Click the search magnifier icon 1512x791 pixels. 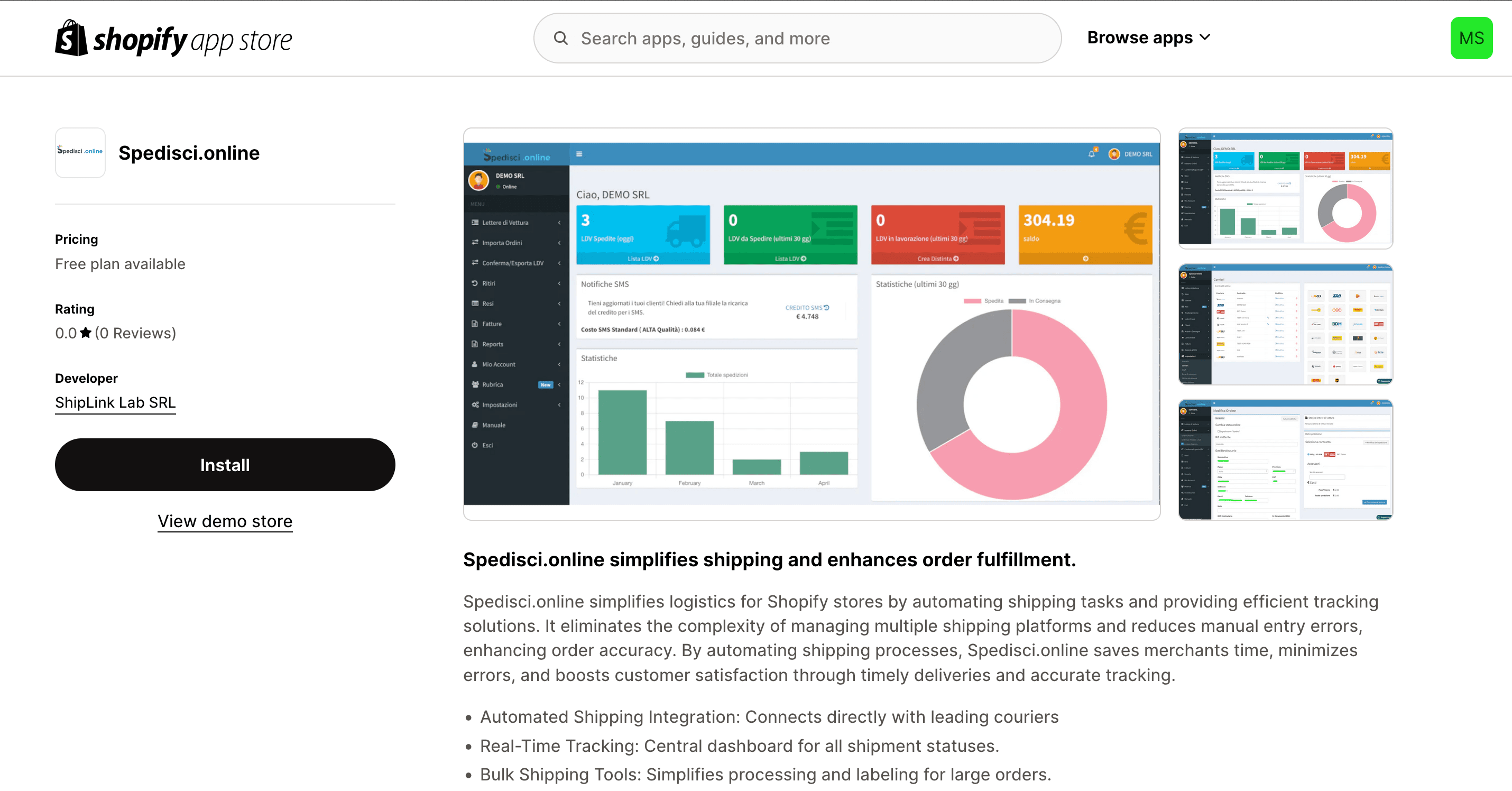[x=560, y=38]
